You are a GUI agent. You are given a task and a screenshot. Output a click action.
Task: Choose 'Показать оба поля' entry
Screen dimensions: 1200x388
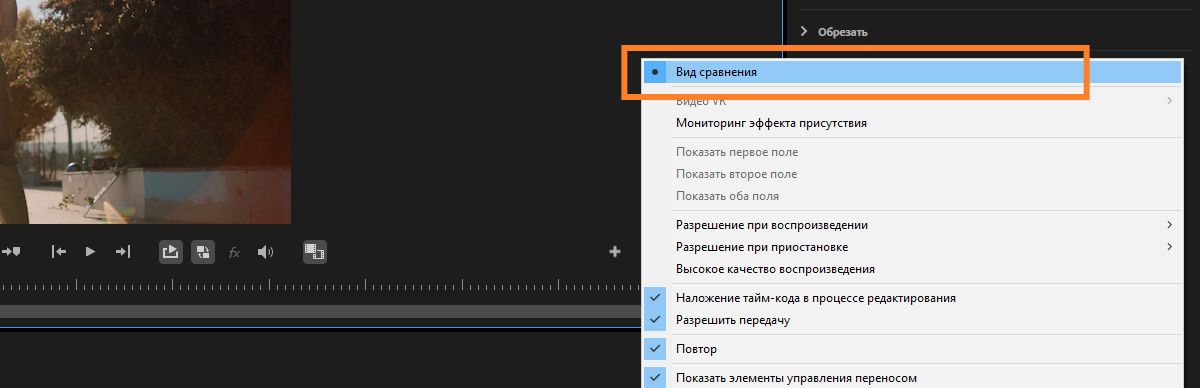click(911, 196)
